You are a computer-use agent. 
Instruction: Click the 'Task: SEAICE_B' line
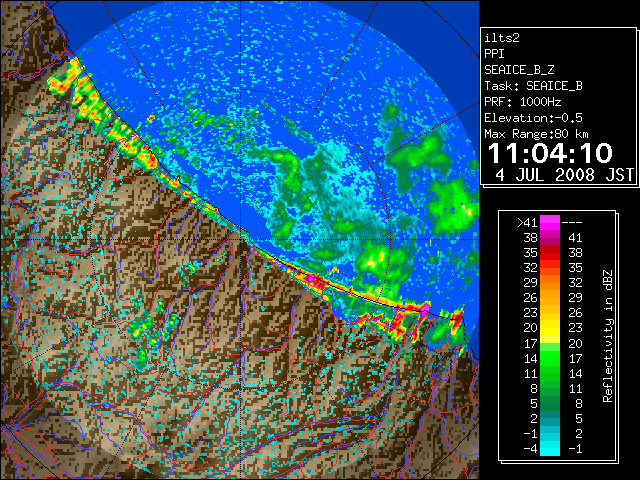click(x=533, y=86)
